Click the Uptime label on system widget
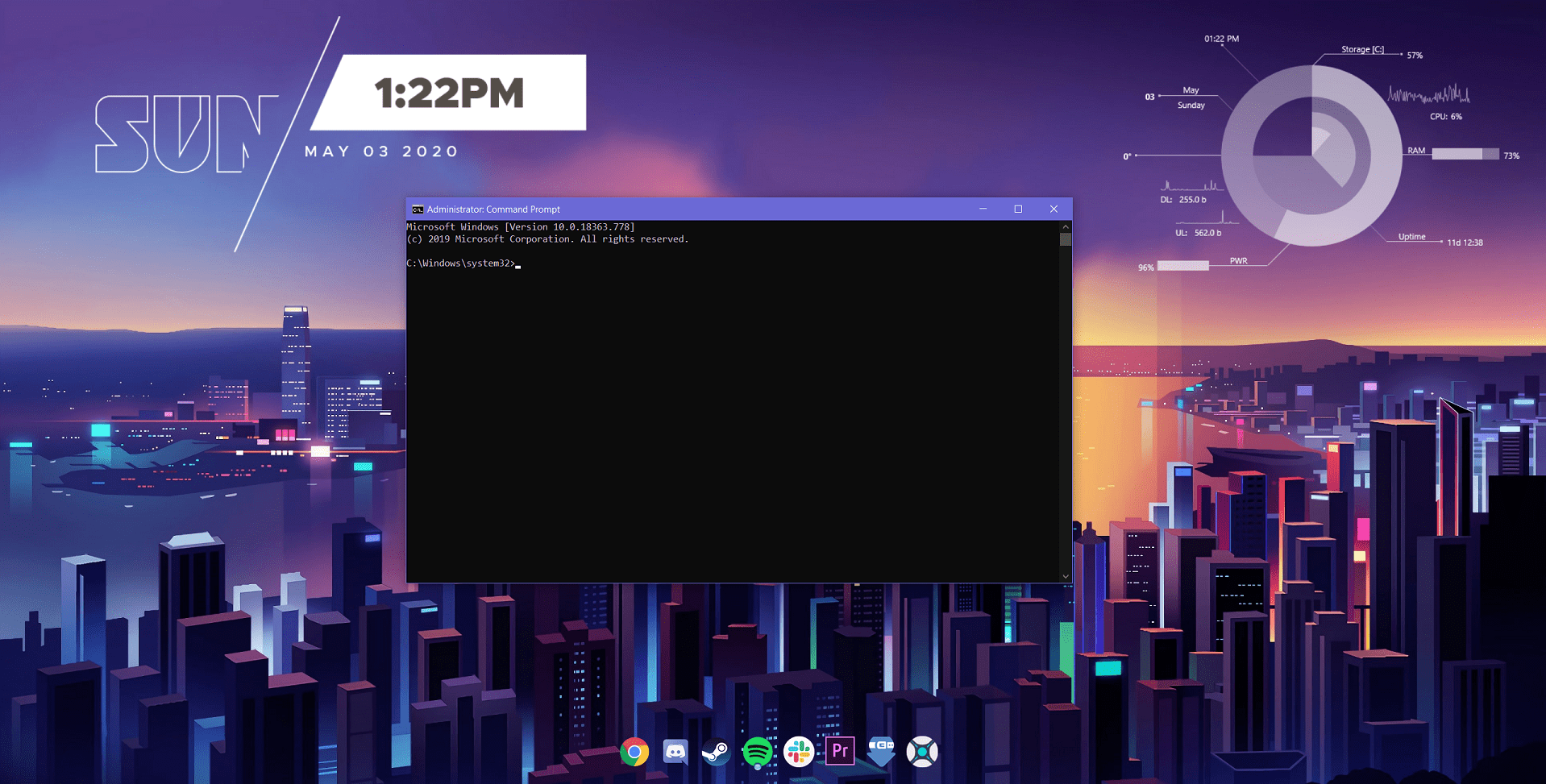The image size is (1546, 784). click(x=1411, y=236)
